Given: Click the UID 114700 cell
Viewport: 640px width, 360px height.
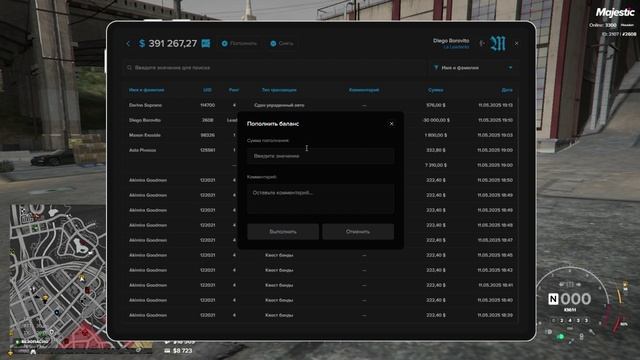Looking at the screenshot, I should point(207,105).
